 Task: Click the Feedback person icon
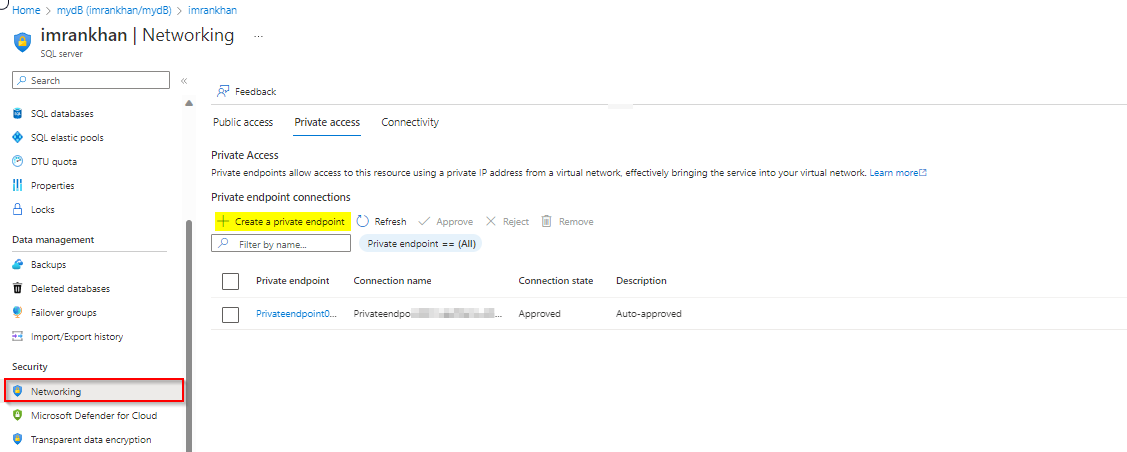223,91
